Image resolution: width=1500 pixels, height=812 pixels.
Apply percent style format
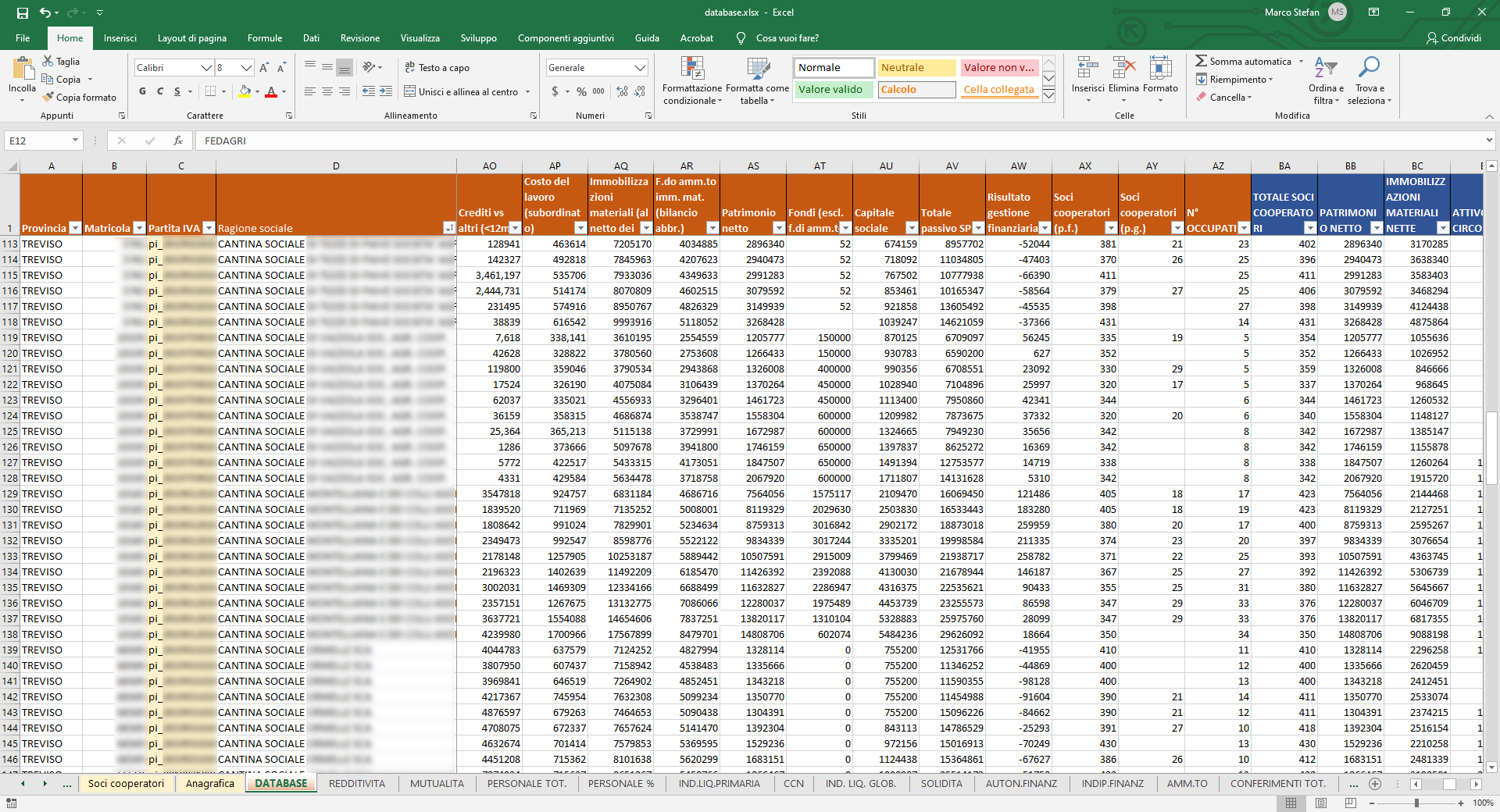pos(581,91)
